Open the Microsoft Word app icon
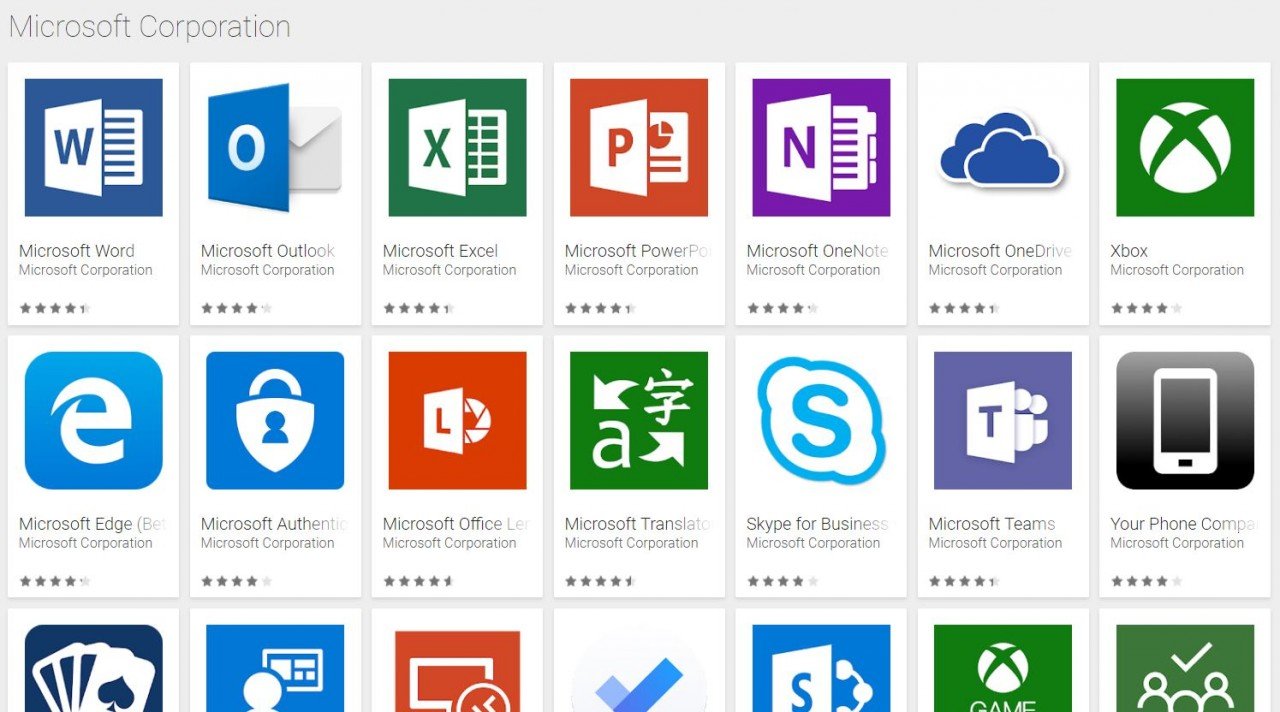 (x=93, y=148)
